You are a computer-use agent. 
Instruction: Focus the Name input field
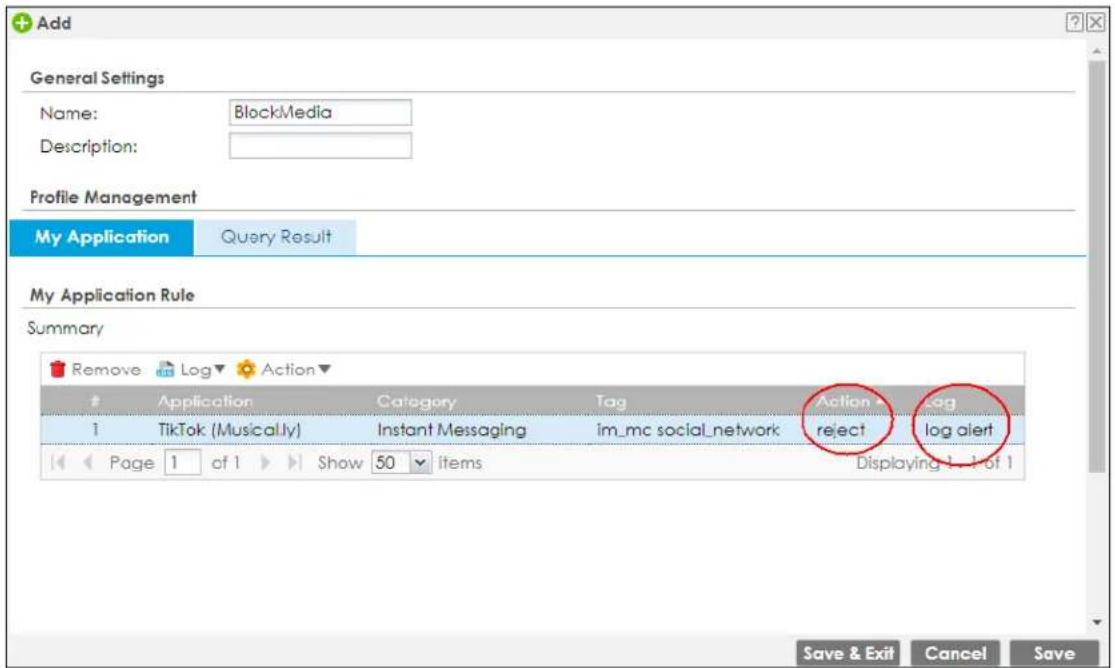[320, 112]
